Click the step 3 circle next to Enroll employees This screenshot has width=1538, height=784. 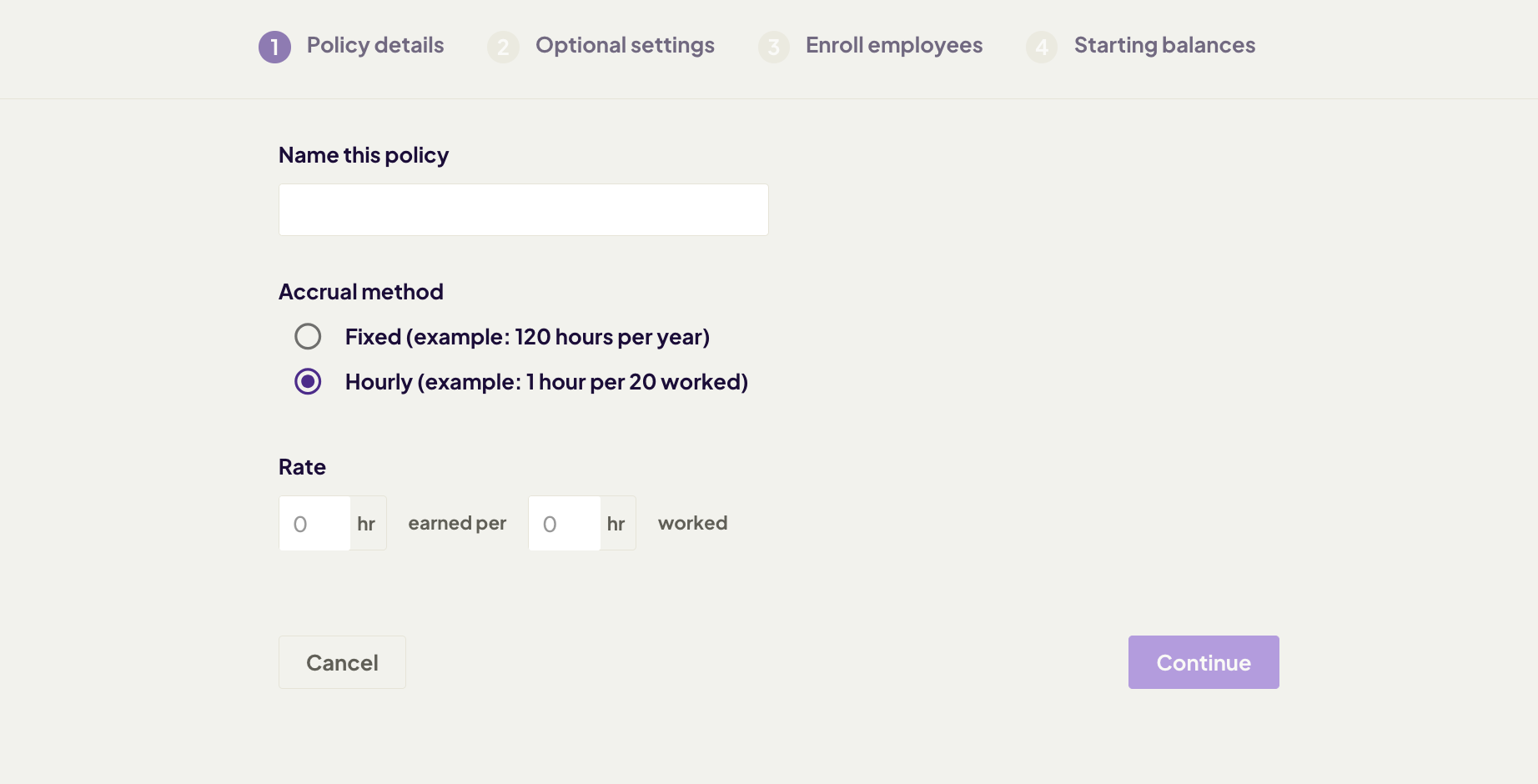pos(773,48)
